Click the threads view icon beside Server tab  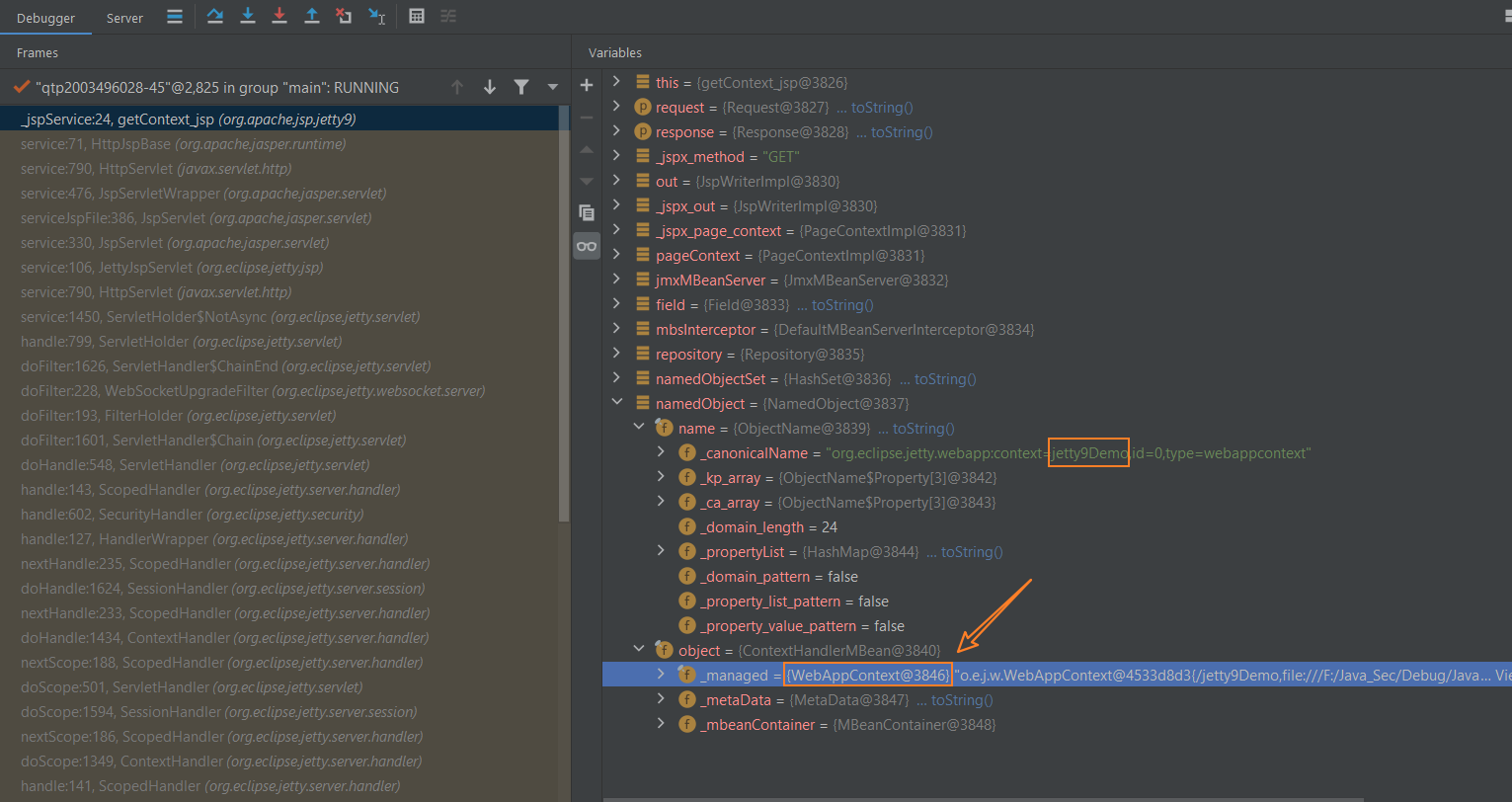point(174,16)
